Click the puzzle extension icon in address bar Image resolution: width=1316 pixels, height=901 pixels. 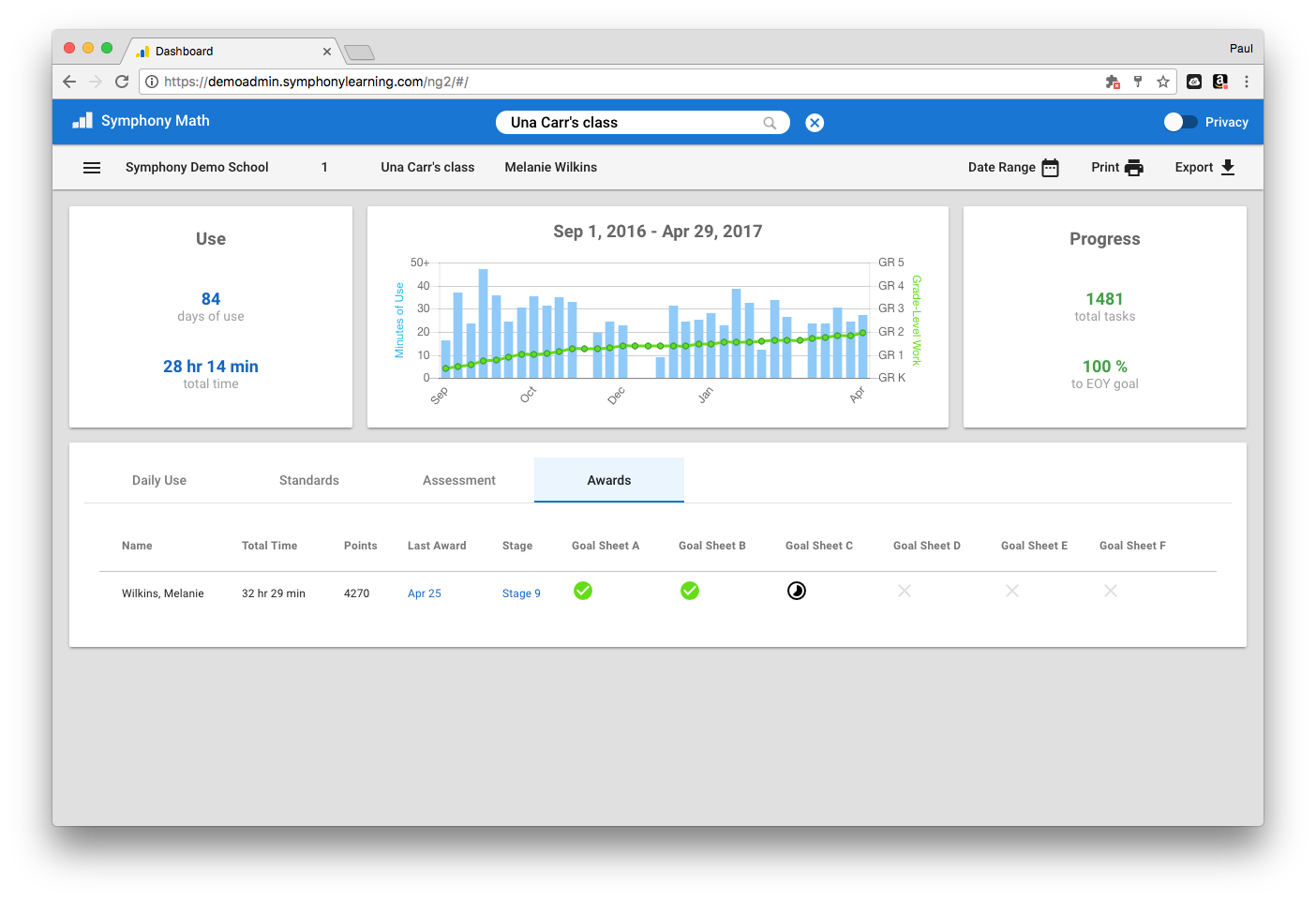(1113, 82)
